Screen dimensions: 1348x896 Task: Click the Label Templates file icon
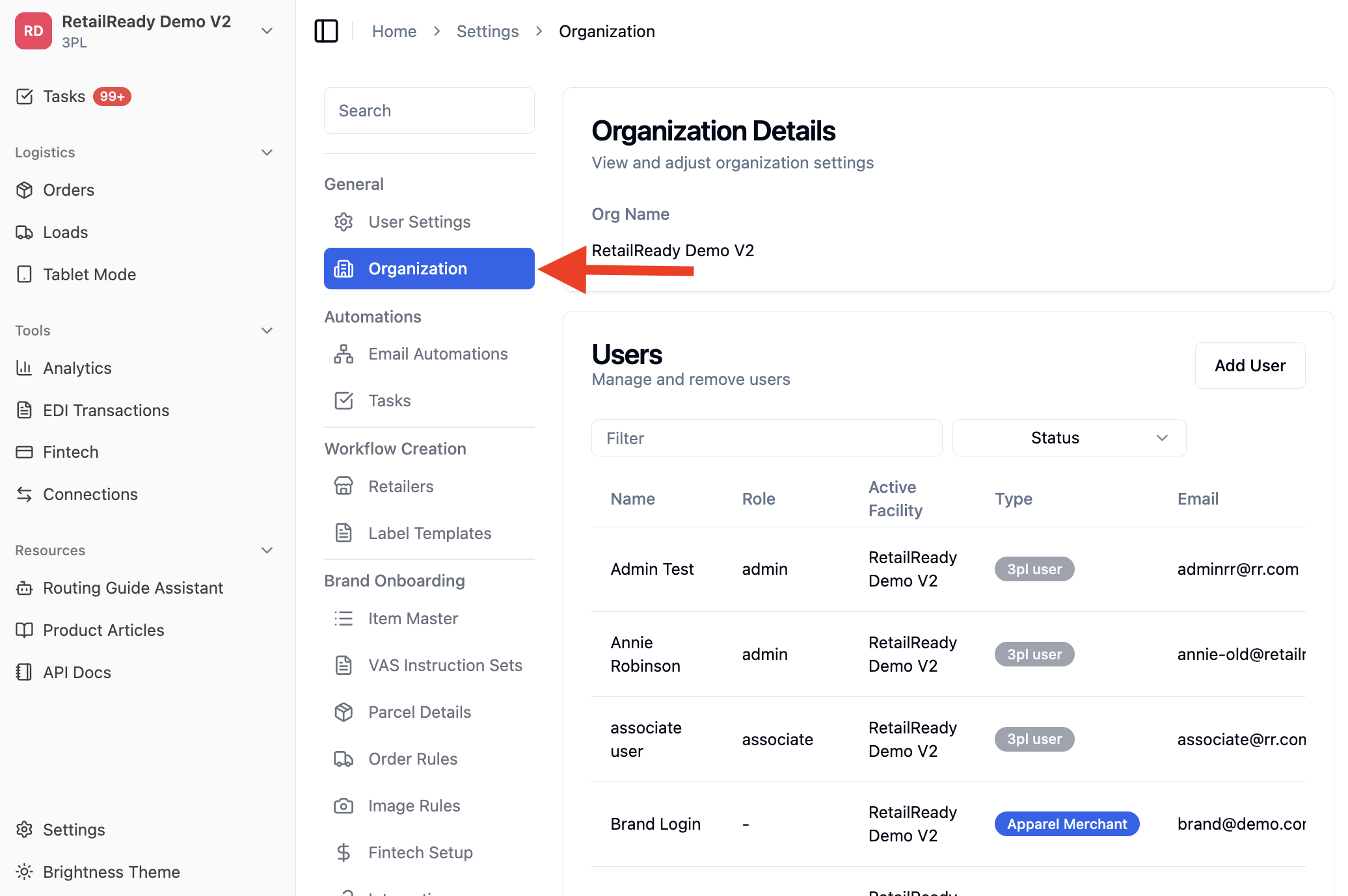[x=344, y=533]
